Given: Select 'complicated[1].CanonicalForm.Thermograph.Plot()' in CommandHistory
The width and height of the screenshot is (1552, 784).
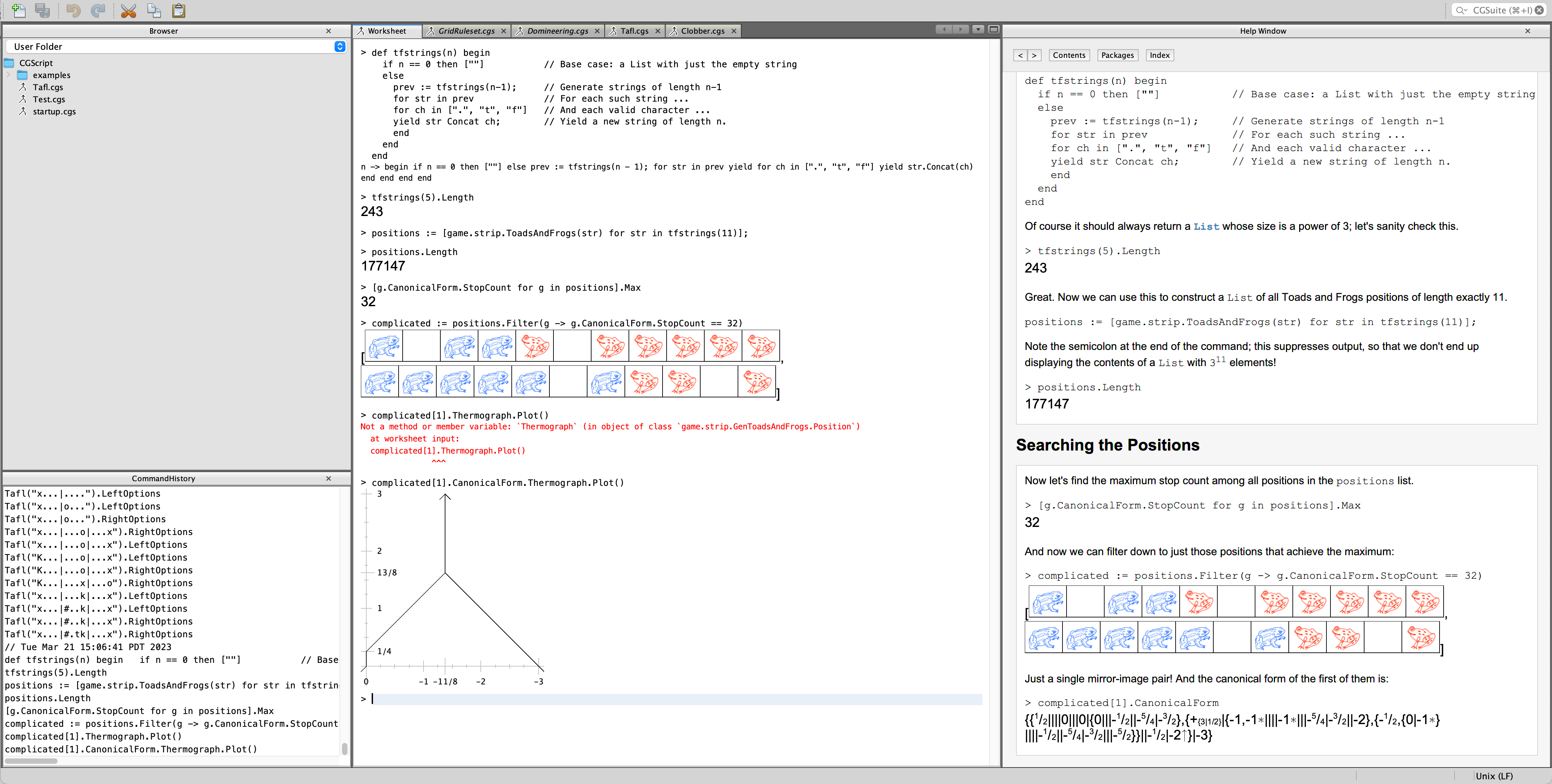Looking at the screenshot, I should (x=131, y=750).
